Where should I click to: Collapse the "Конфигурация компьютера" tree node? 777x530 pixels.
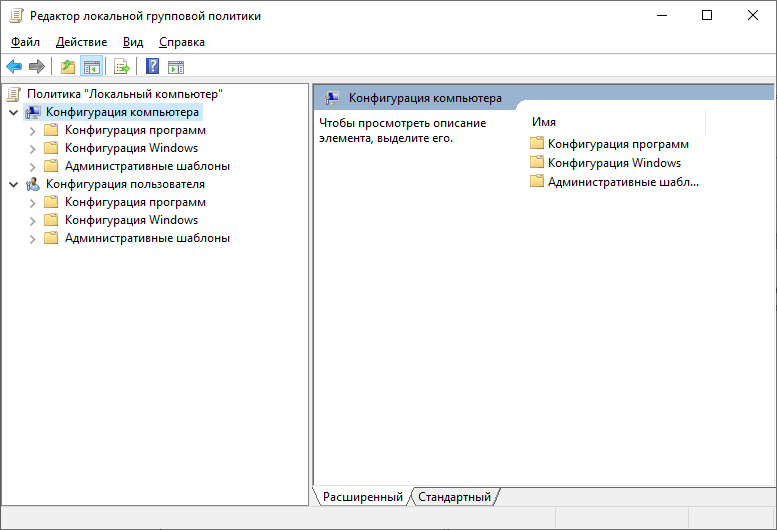tap(13, 112)
